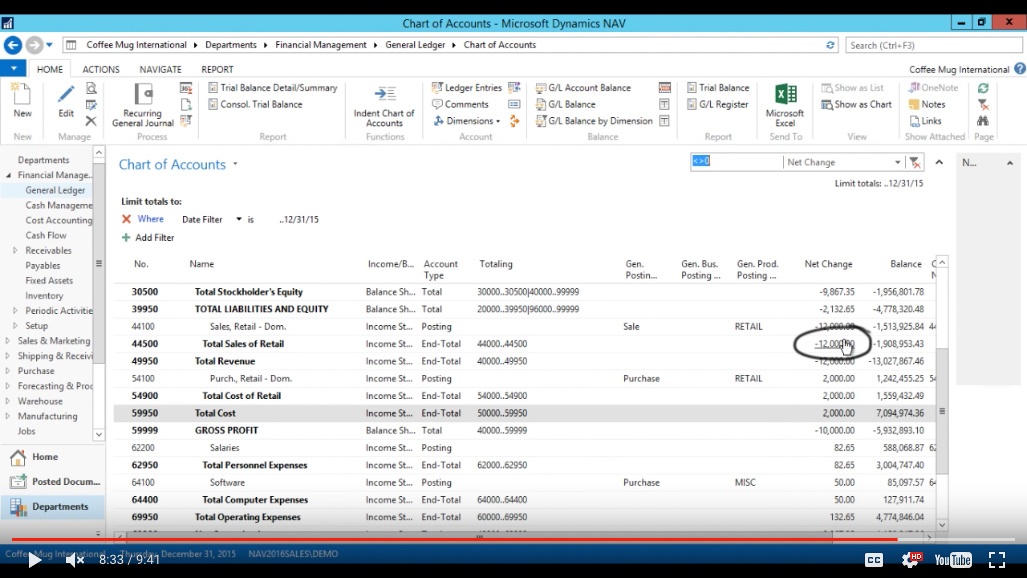
Task: Open Notes attachment
Action: (927, 104)
